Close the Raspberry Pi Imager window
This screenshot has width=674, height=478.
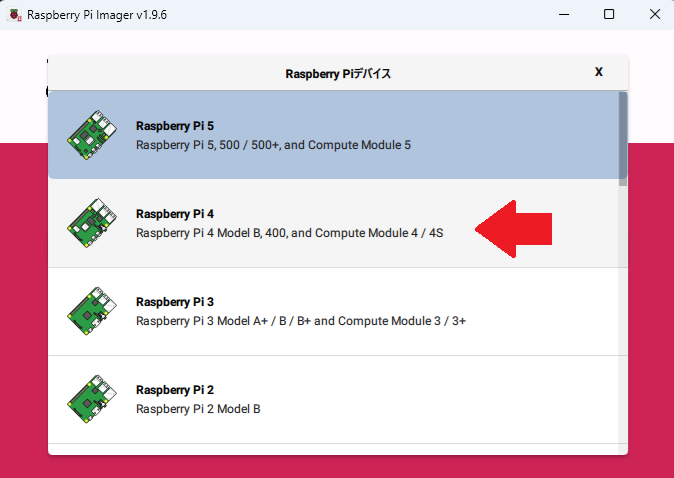click(652, 15)
